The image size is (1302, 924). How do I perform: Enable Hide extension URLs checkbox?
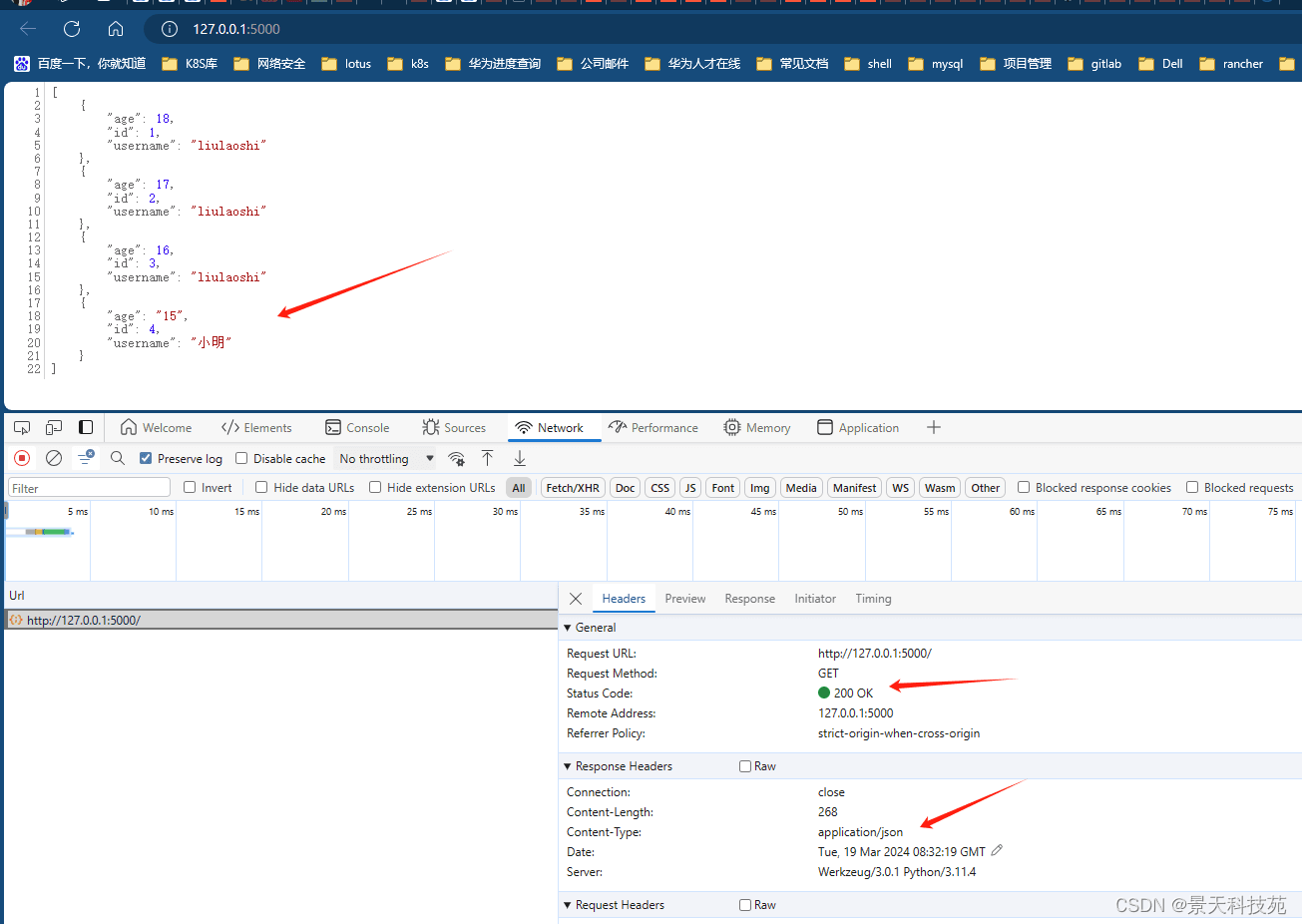(x=375, y=487)
